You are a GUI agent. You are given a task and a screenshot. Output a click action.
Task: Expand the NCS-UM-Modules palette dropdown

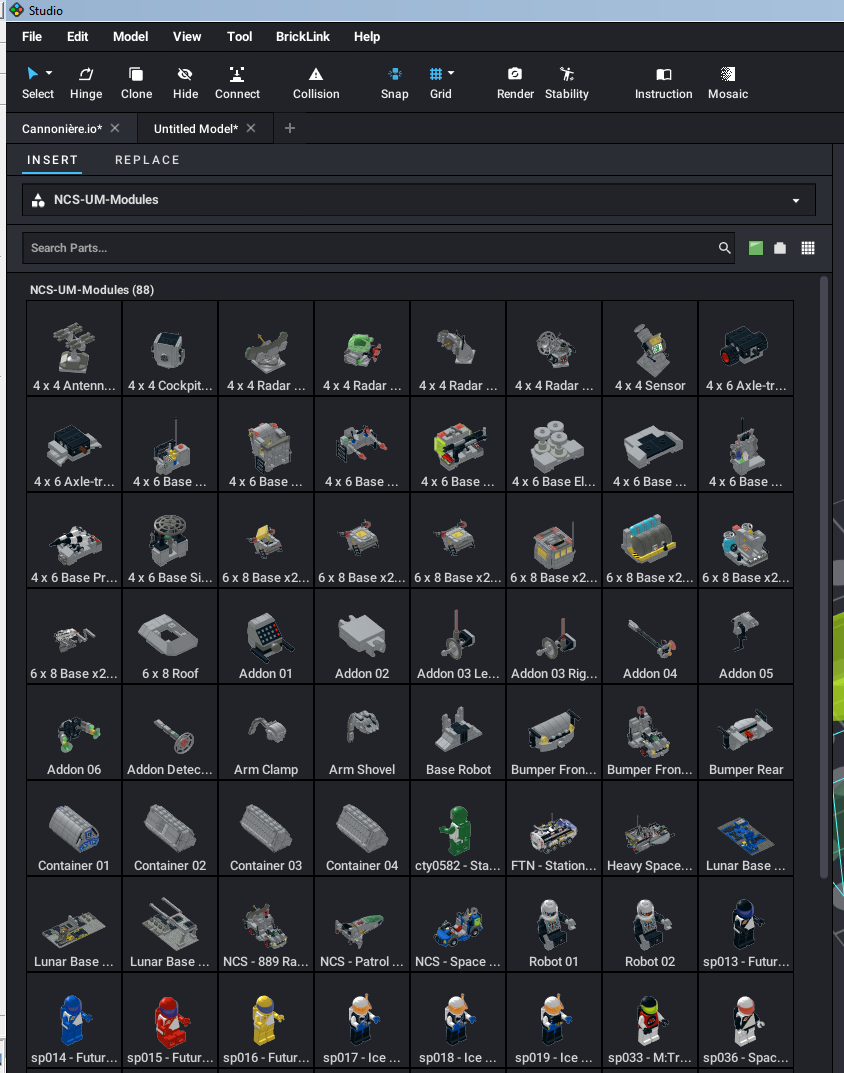[x=796, y=200]
